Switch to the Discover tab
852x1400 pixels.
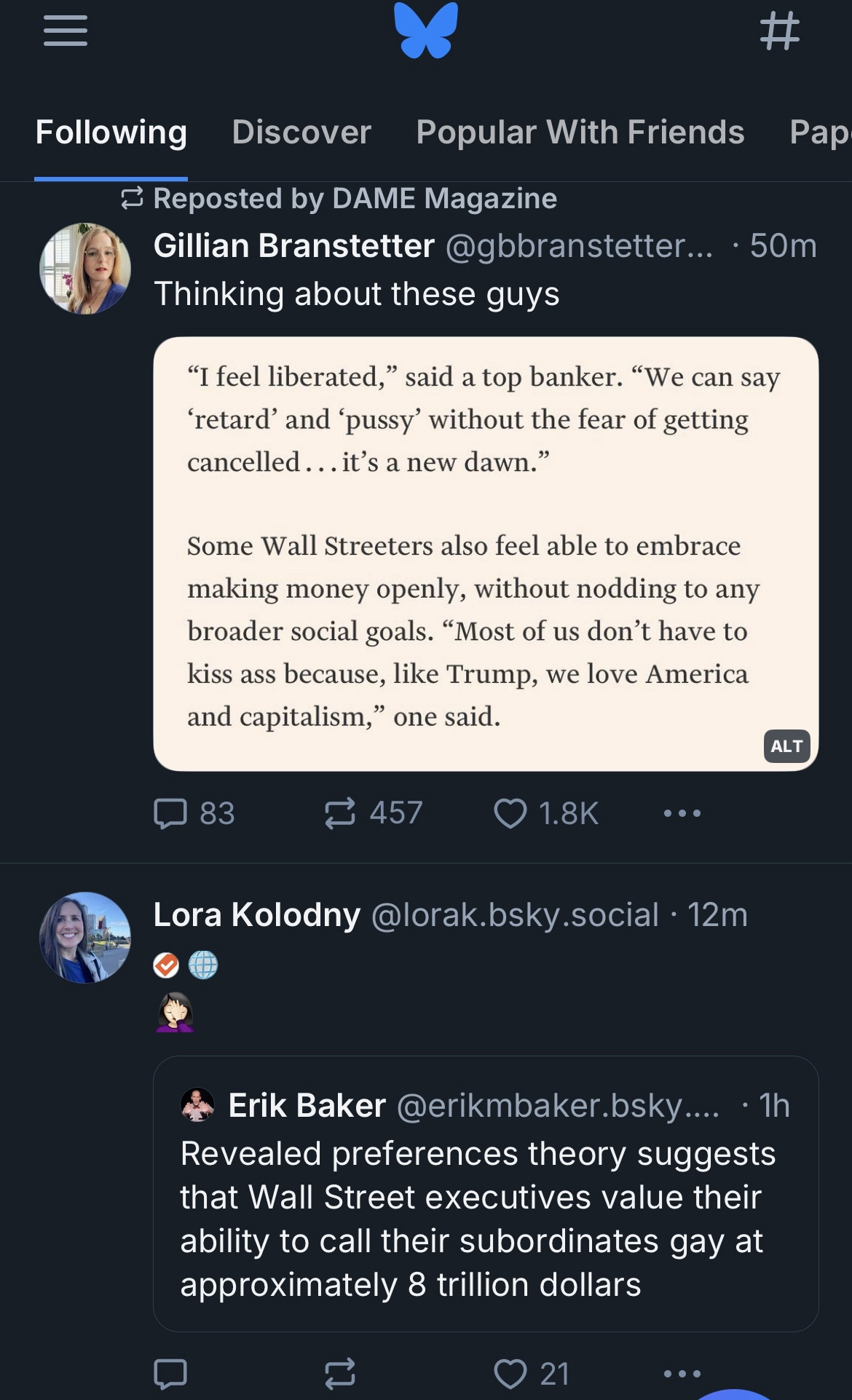(301, 133)
